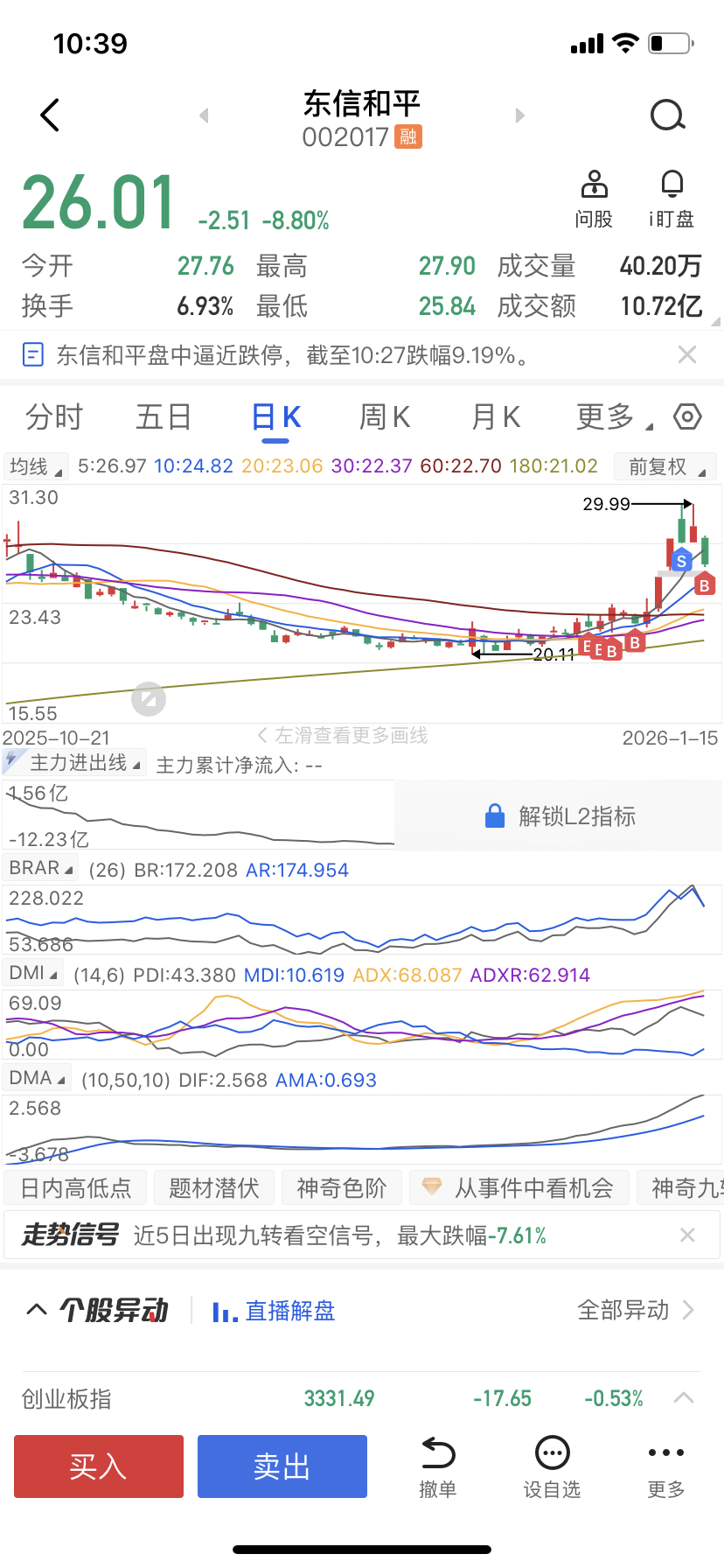
Task: Open the 撤单 cancel order icon
Action: pos(438,1453)
